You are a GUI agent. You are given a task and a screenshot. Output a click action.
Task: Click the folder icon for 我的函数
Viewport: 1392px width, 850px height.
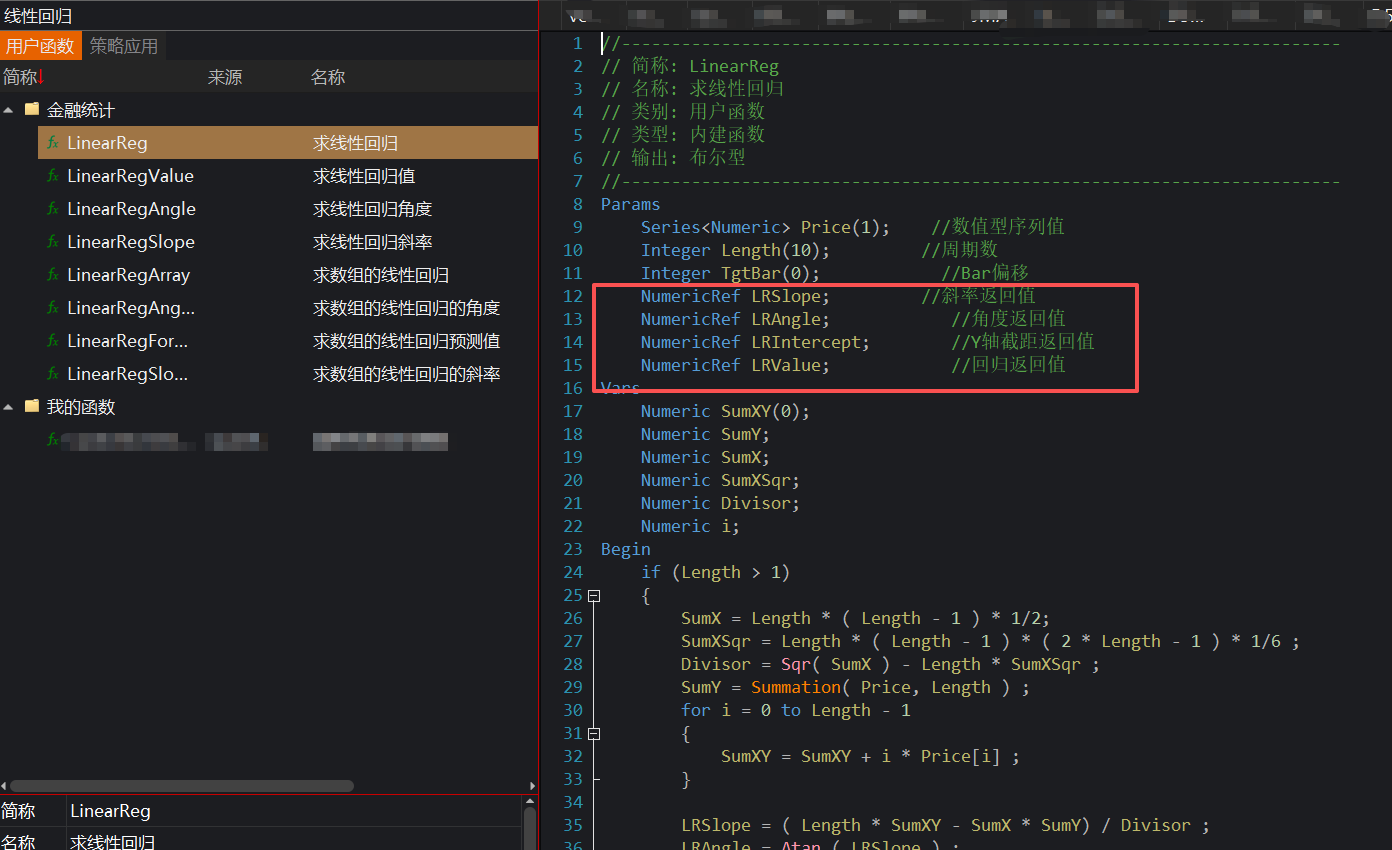tap(32, 407)
